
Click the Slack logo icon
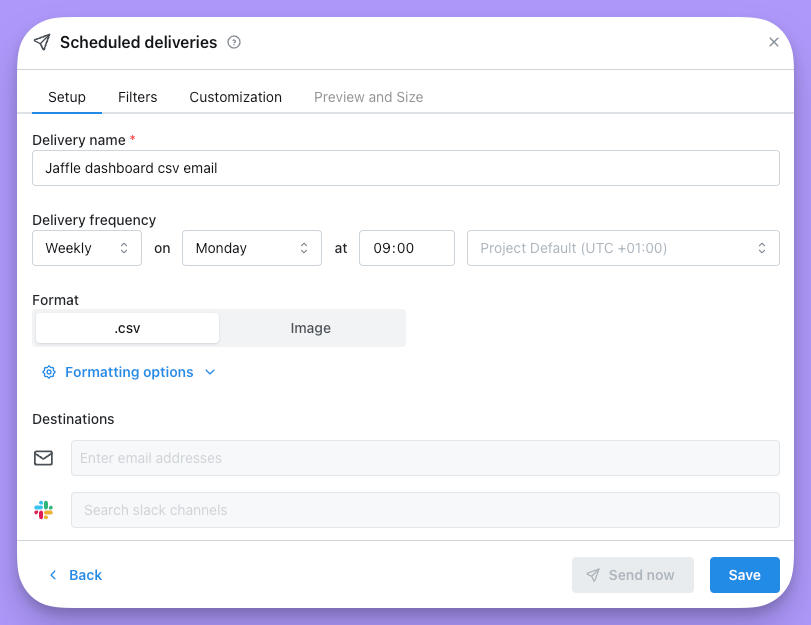[43, 510]
